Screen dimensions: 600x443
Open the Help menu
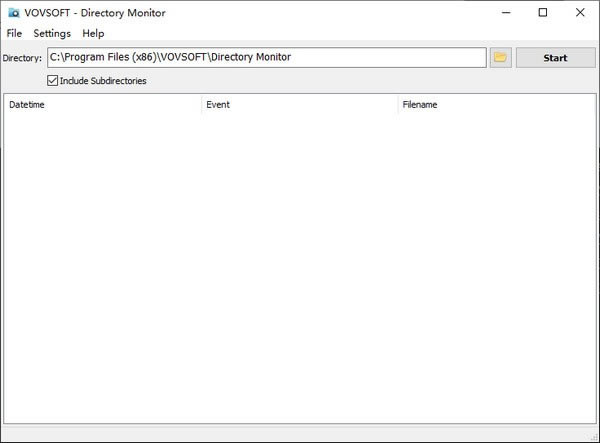[93, 34]
